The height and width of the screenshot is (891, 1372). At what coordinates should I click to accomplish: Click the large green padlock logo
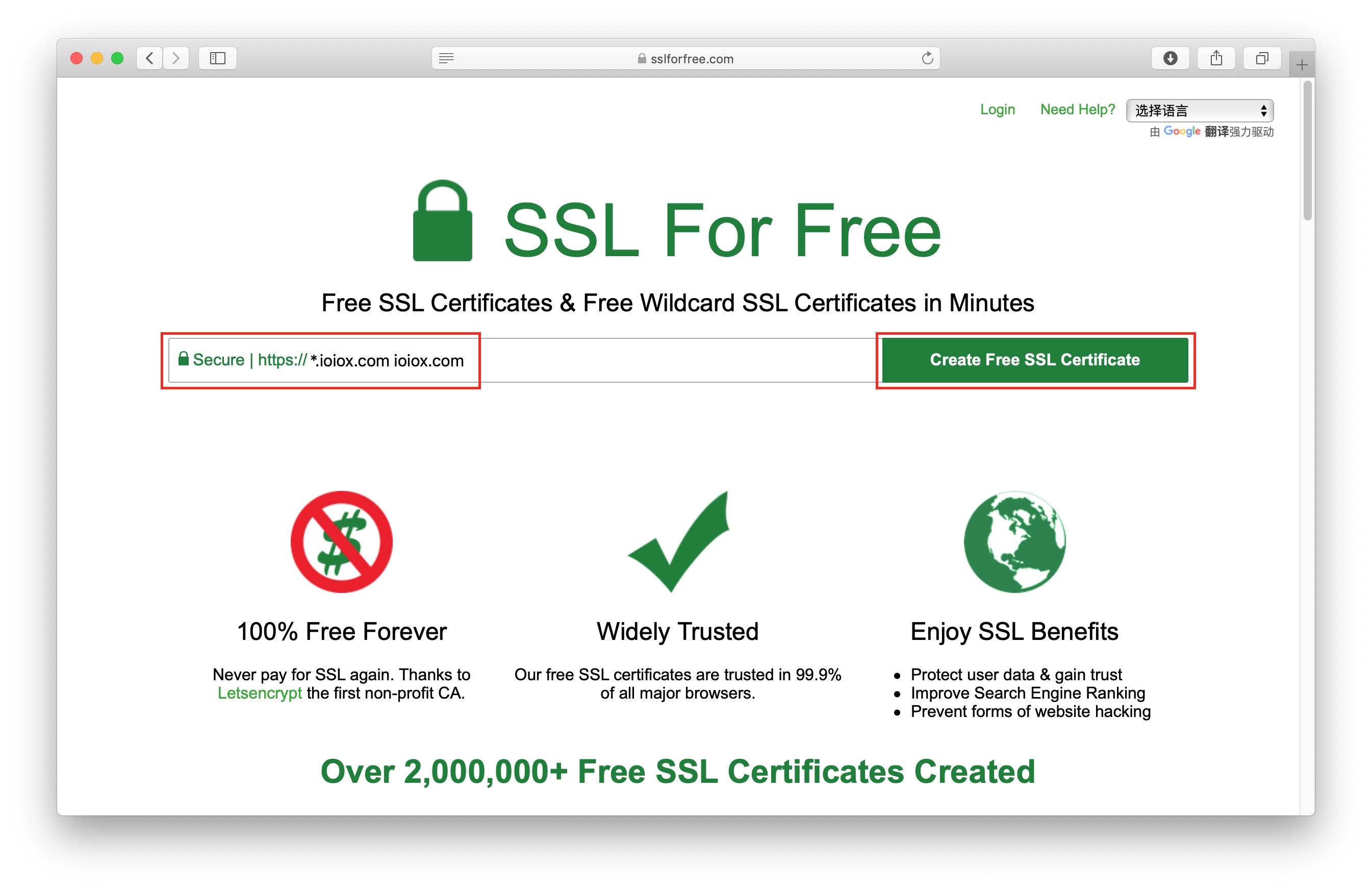click(443, 220)
